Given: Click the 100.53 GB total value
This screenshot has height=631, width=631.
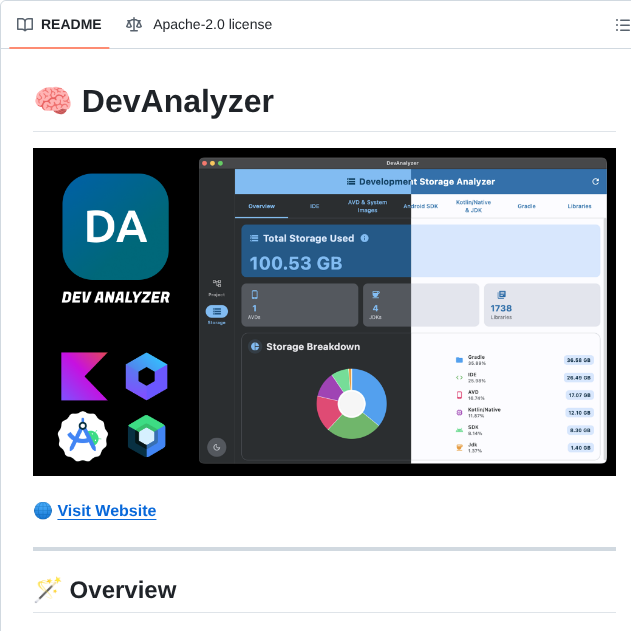Looking at the screenshot, I should point(296,264).
